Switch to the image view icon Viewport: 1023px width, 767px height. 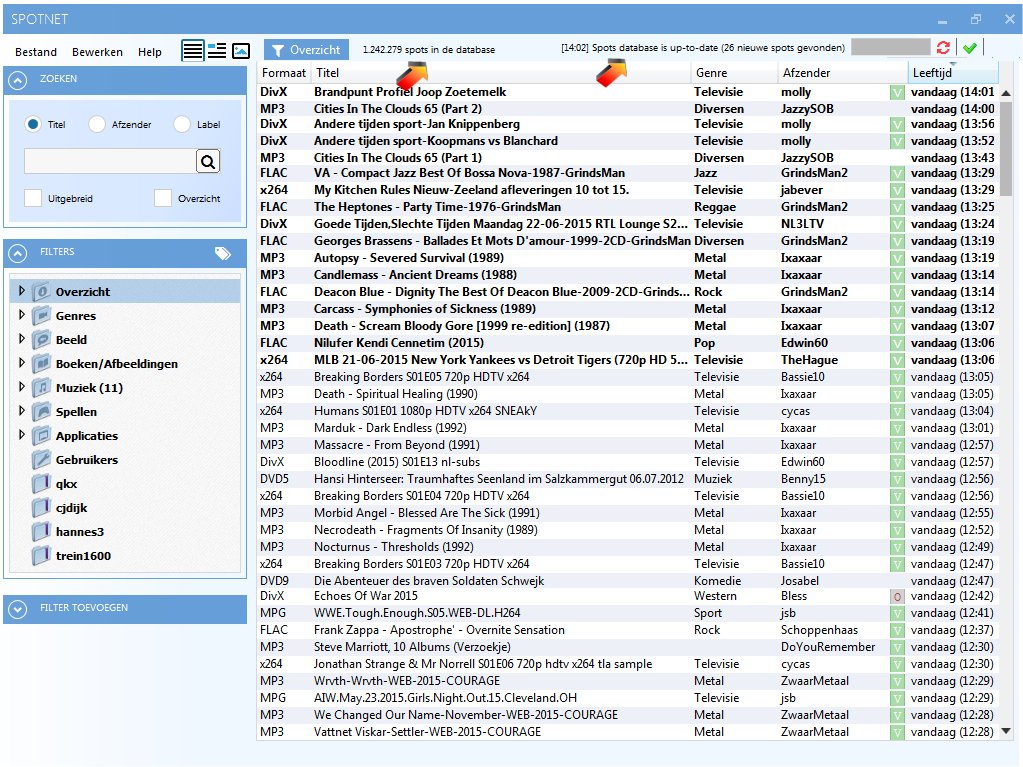coord(241,50)
